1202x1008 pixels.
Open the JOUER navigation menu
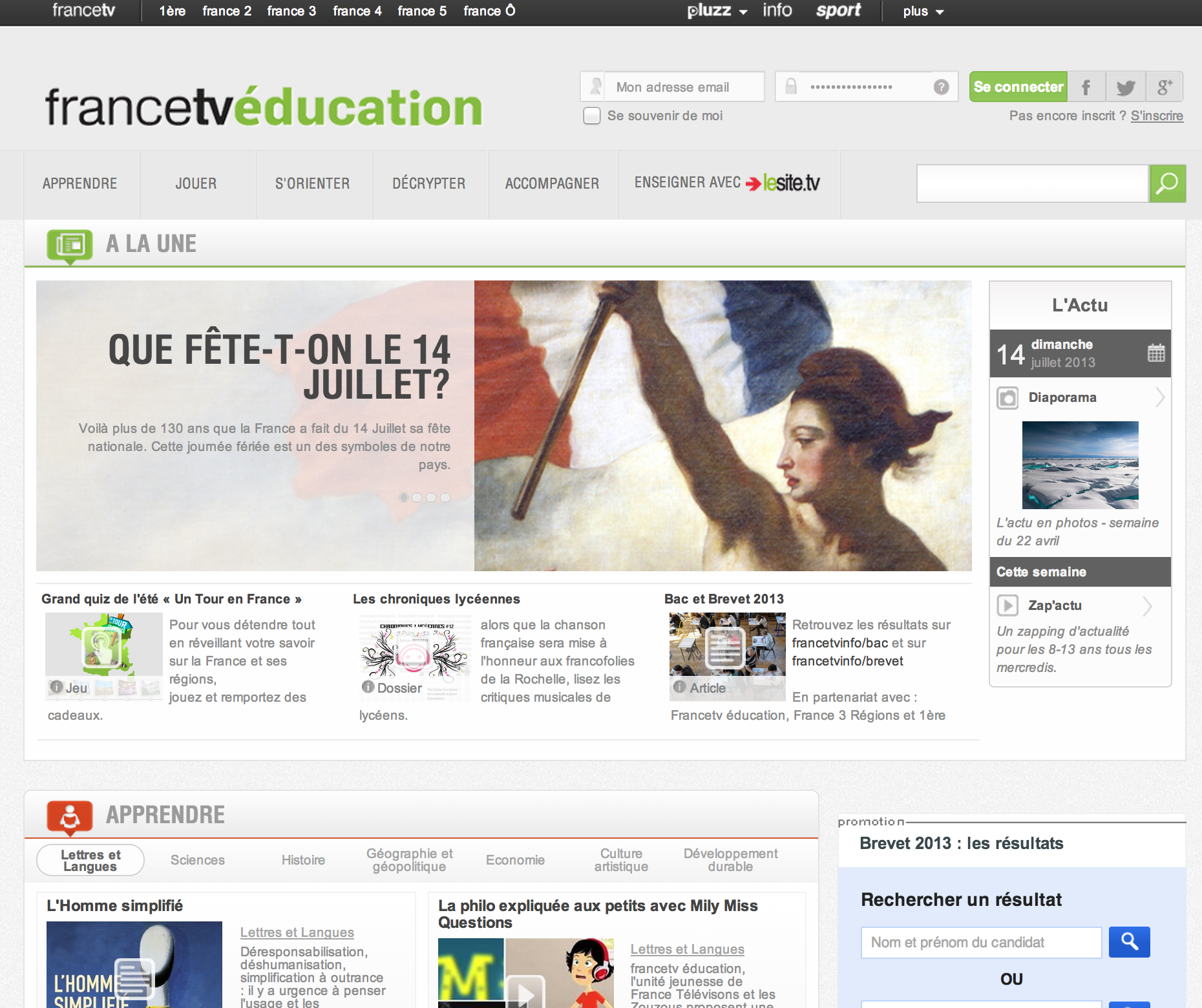tap(196, 184)
